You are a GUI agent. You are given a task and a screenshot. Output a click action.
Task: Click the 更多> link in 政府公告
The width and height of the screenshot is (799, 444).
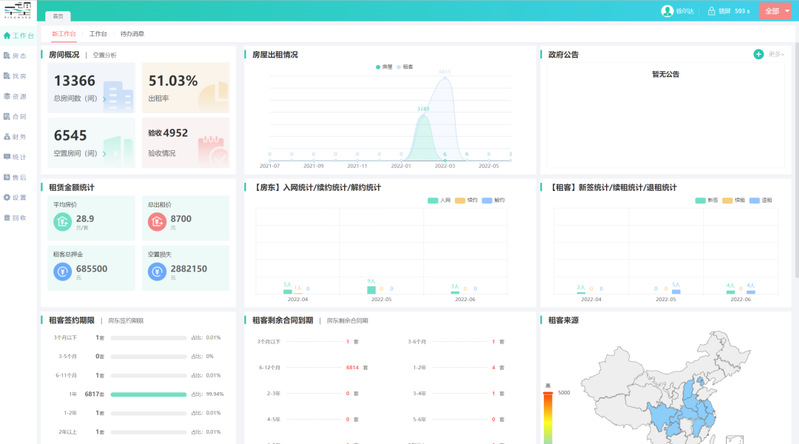(x=776, y=54)
